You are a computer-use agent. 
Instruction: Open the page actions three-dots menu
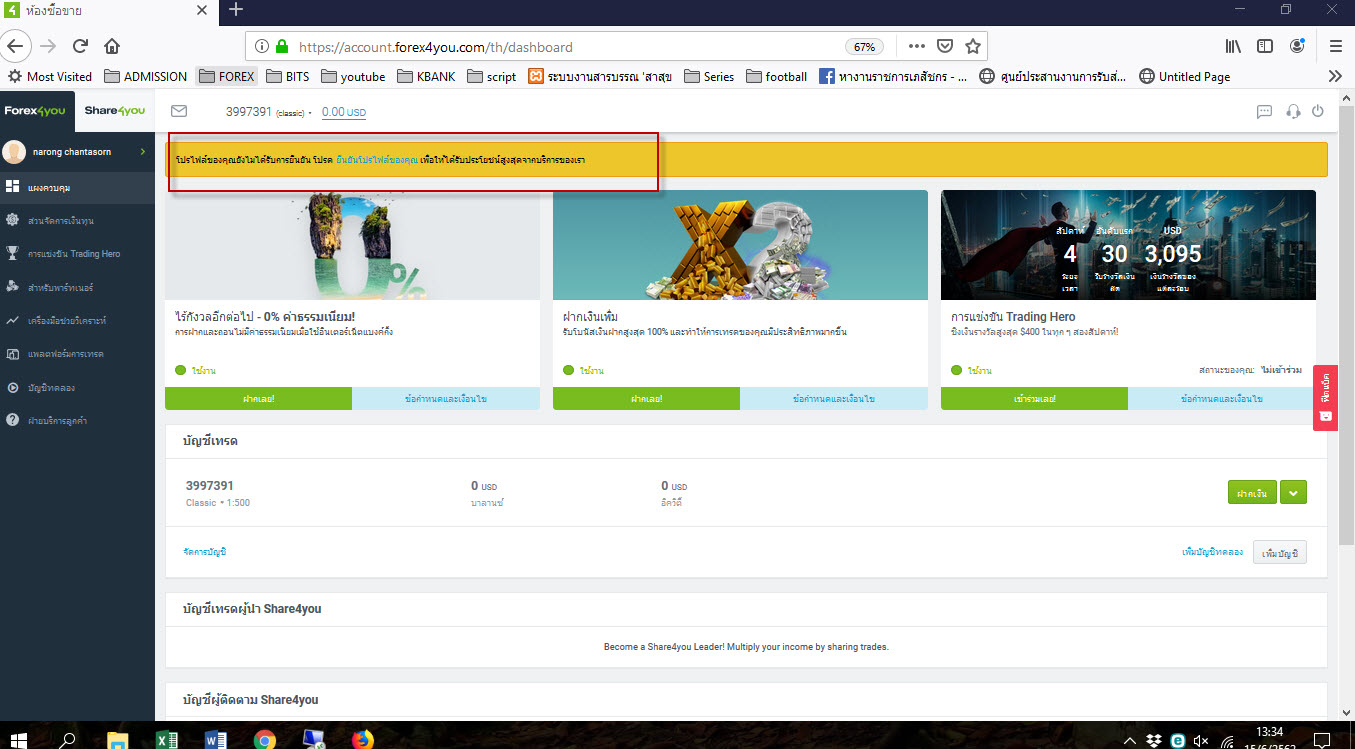pos(917,46)
